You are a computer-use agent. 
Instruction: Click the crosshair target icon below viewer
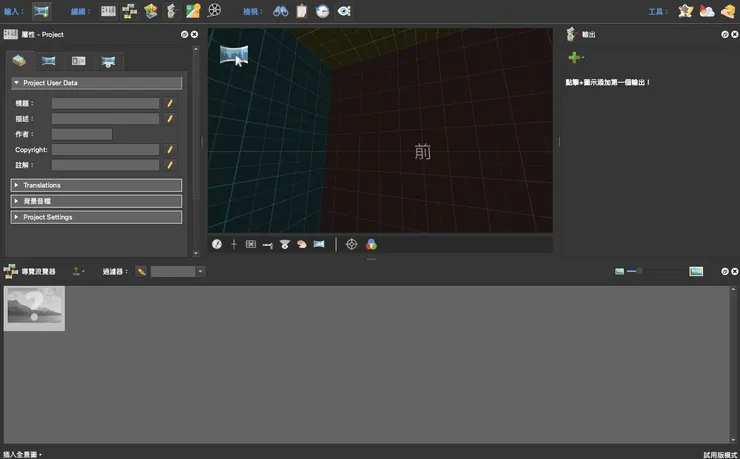351,244
